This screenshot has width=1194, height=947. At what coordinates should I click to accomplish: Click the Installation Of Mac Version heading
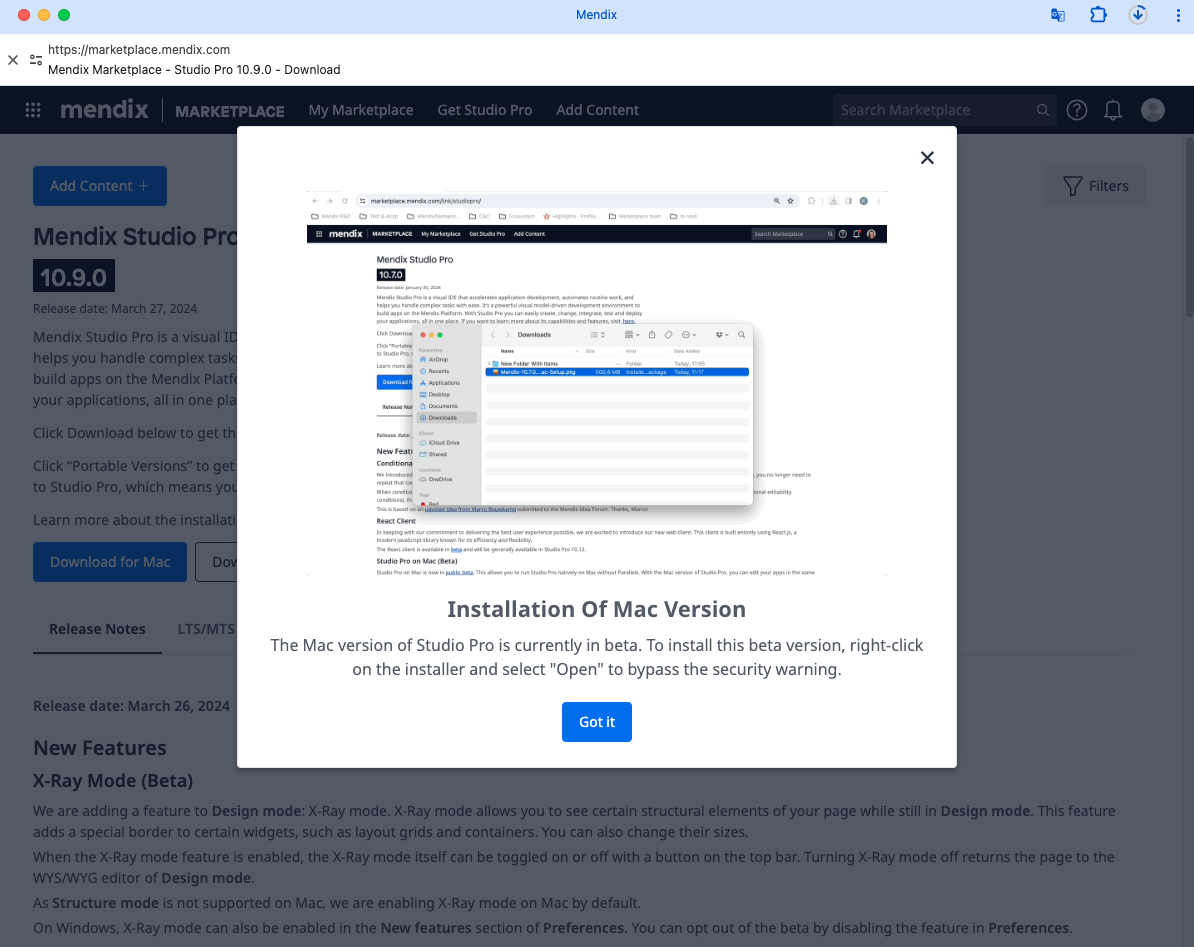pos(596,609)
